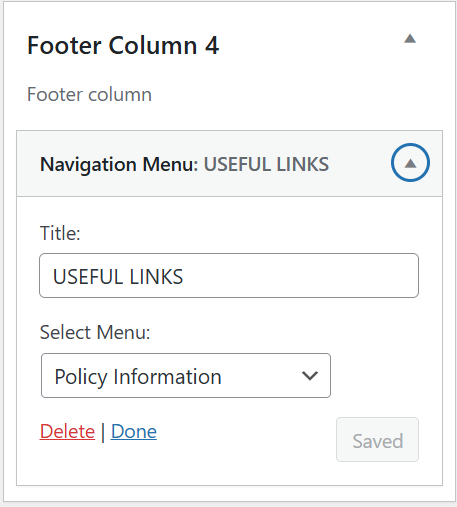Click the USEFUL LINKS text in the widget header

point(266,164)
